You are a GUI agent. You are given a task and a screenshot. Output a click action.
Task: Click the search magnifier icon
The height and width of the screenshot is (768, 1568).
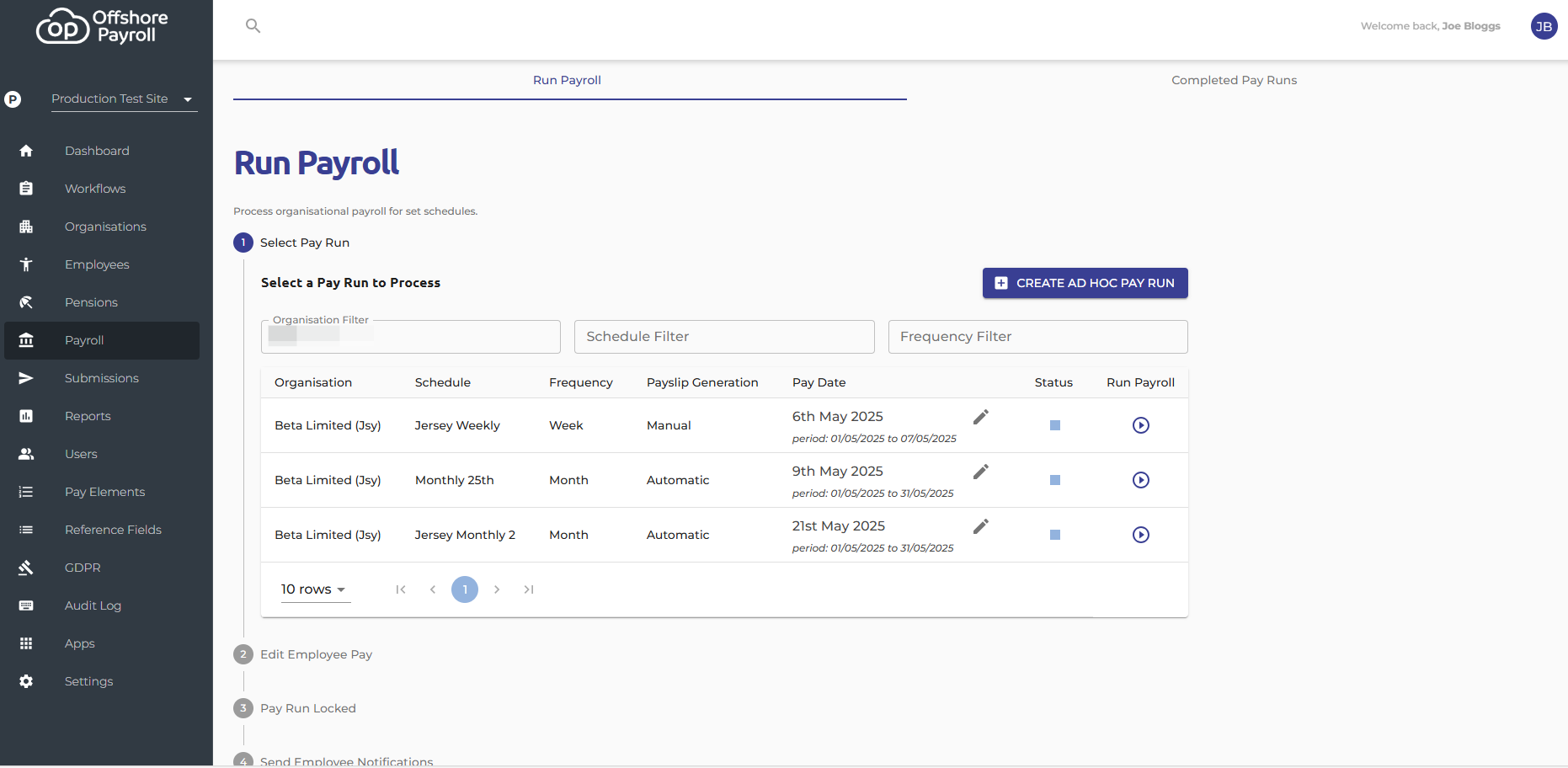(x=253, y=26)
